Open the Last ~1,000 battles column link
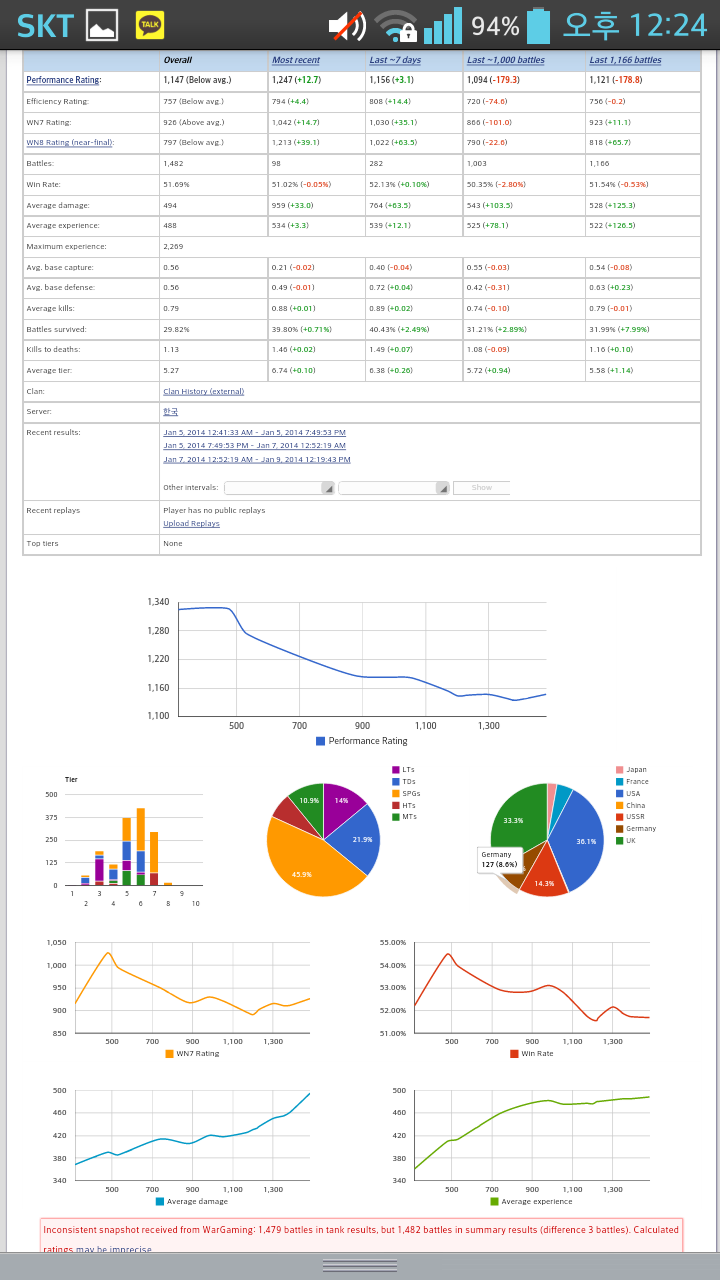The width and height of the screenshot is (720, 1280). (505, 60)
